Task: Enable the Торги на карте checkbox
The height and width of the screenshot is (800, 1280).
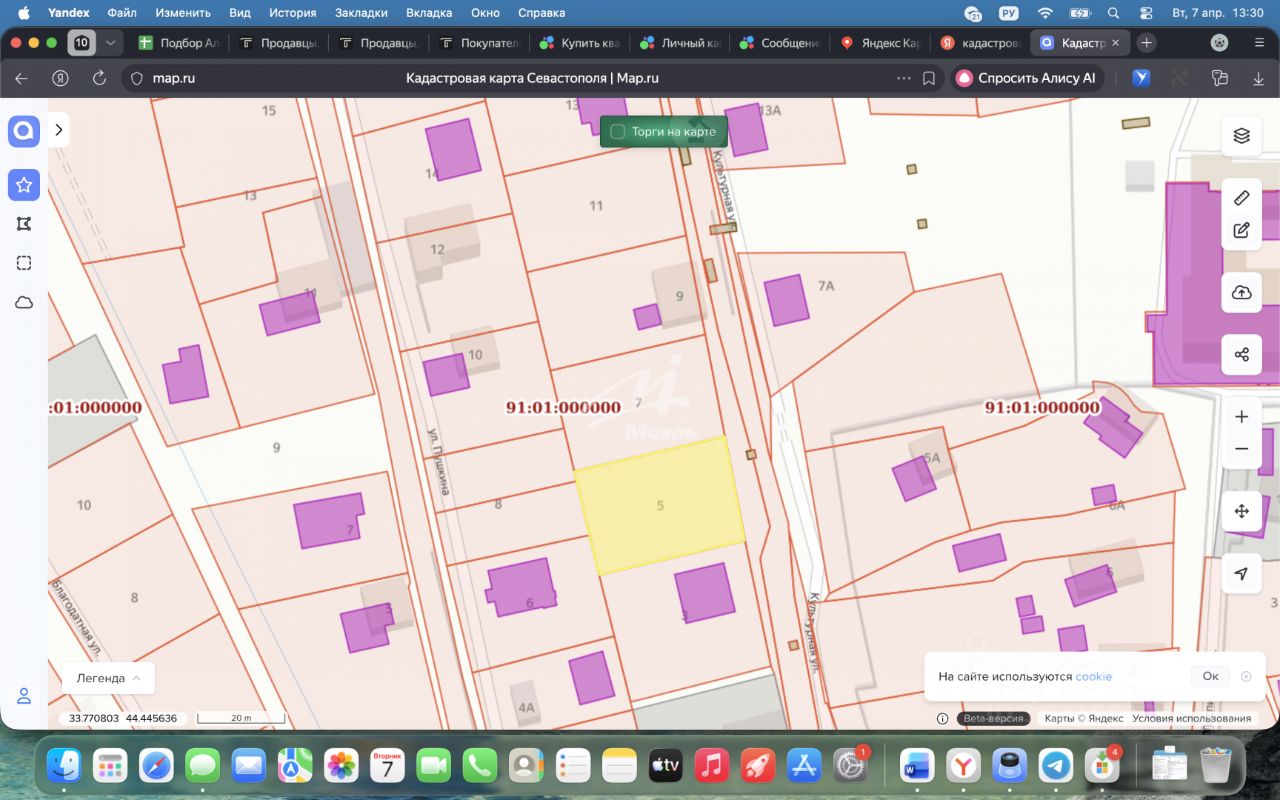Action: pos(618,132)
